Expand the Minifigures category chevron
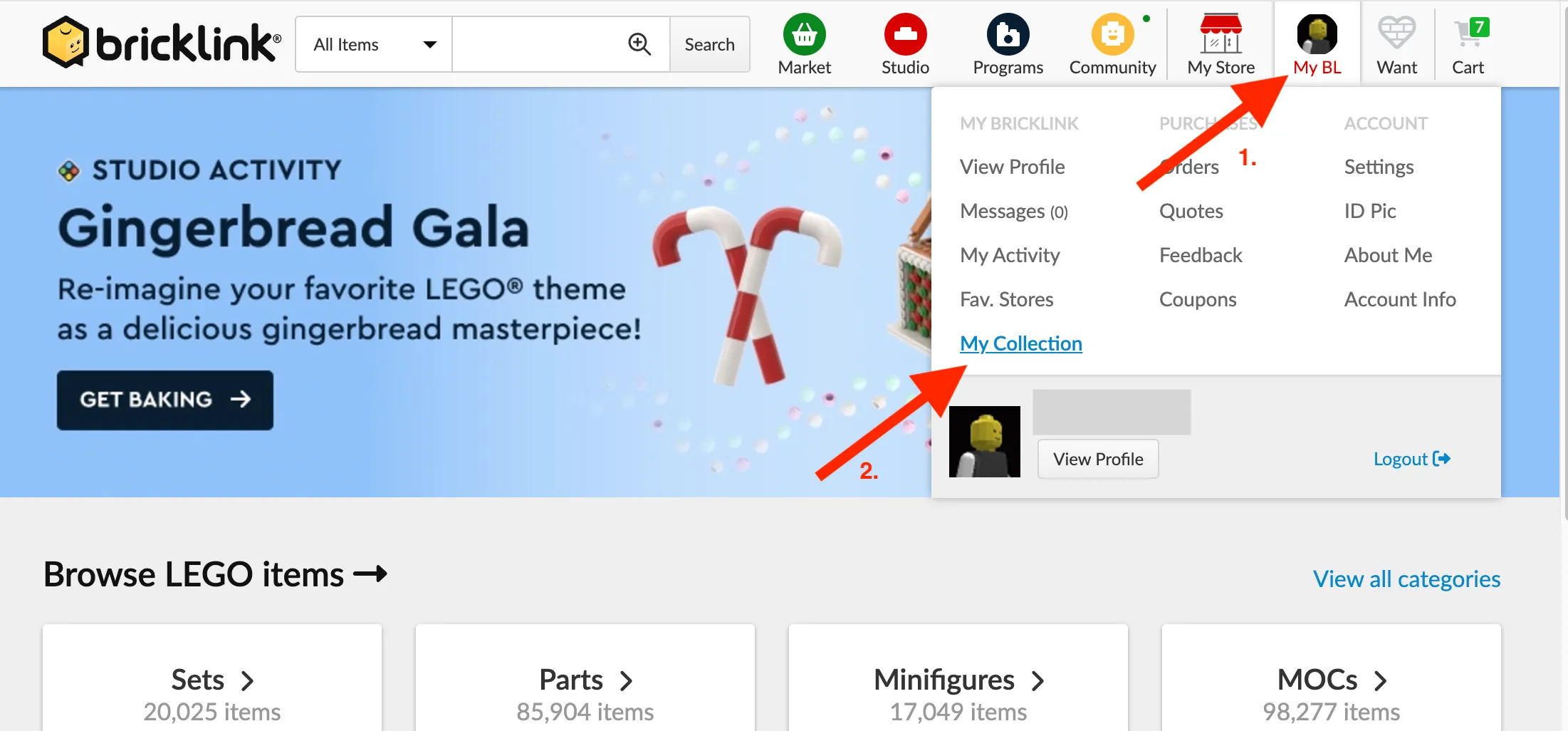This screenshot has width=1568, height=731. (1038, 681)
